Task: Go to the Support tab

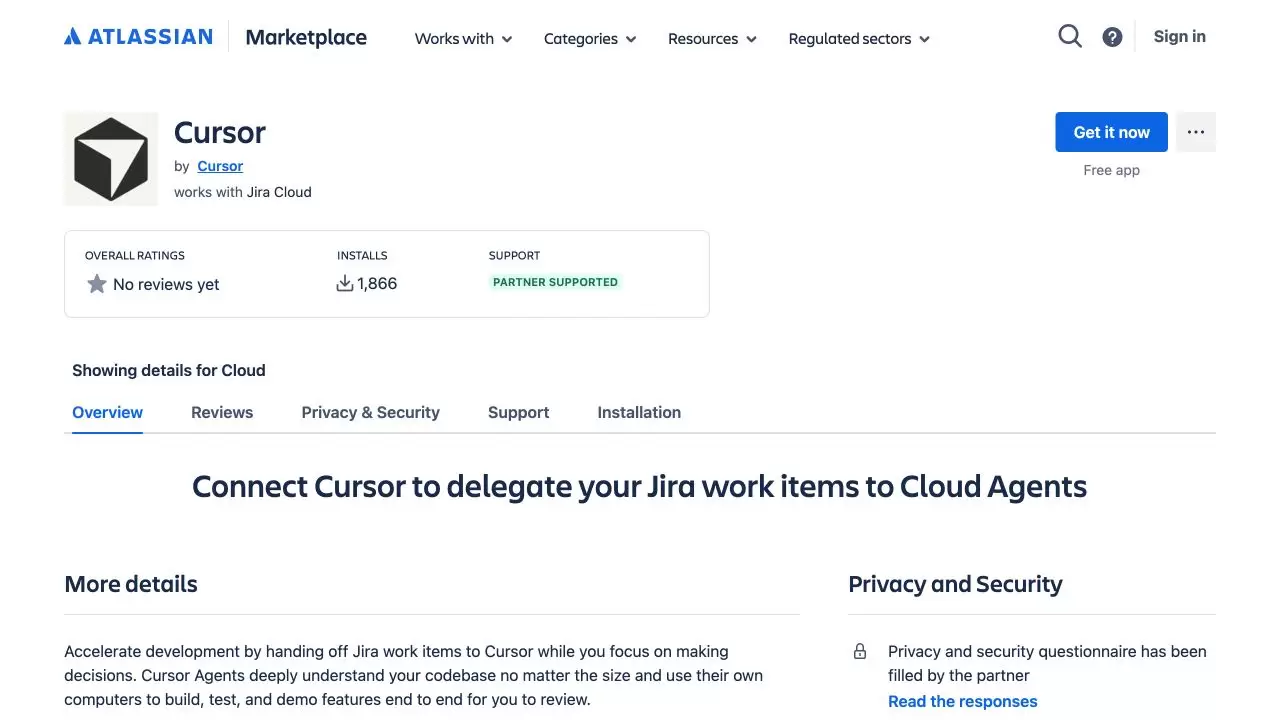Action: 518,412
